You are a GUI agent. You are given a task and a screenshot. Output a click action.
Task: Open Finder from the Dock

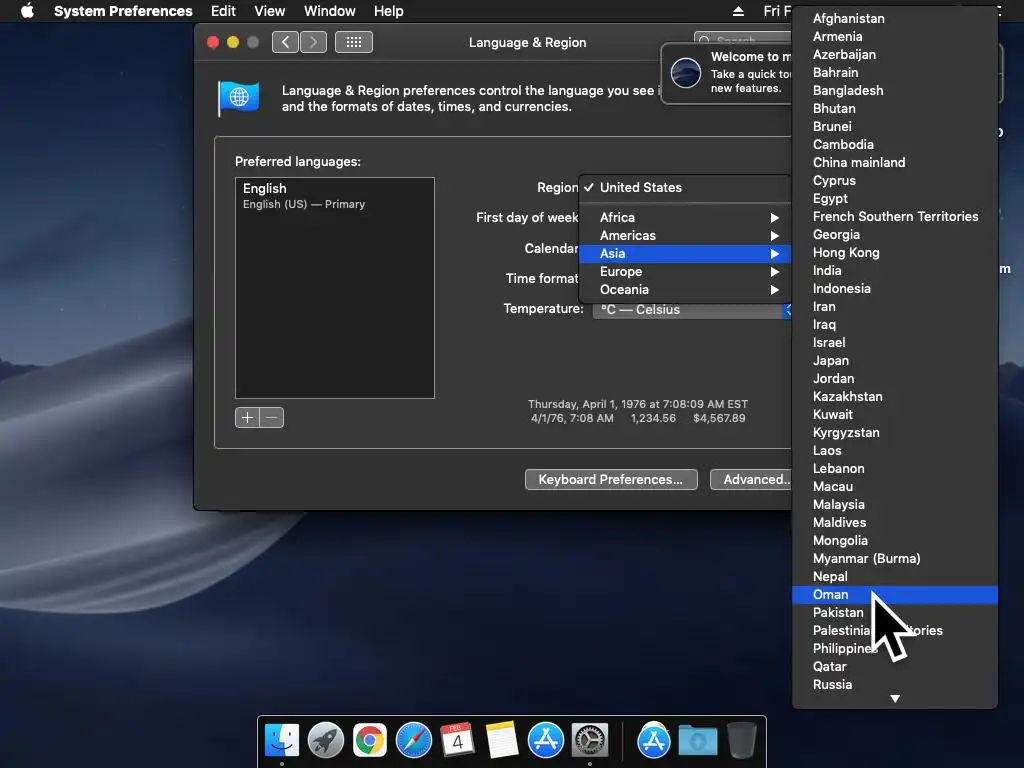282,741
